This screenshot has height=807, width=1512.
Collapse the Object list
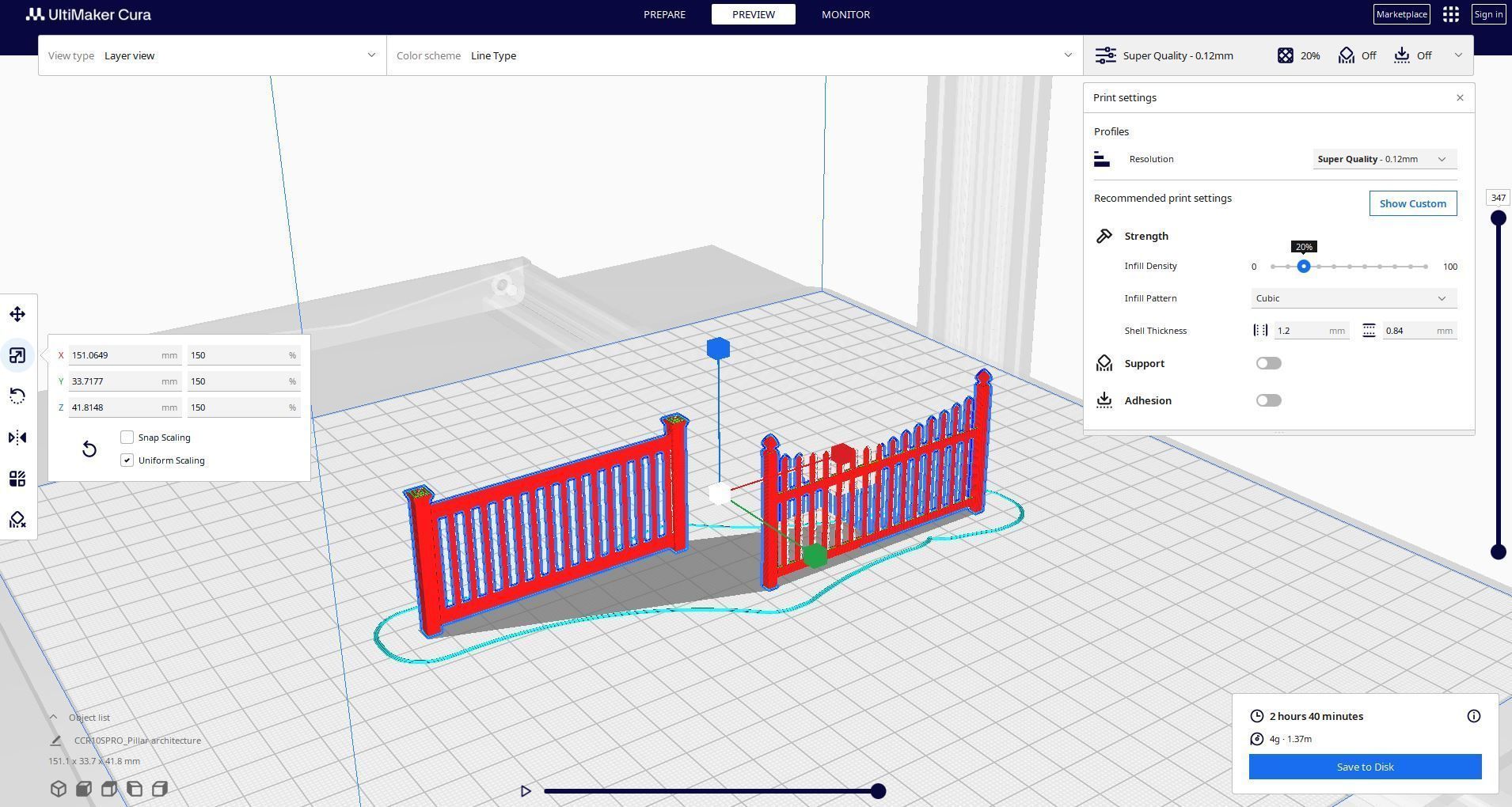[x=53, y=718]
